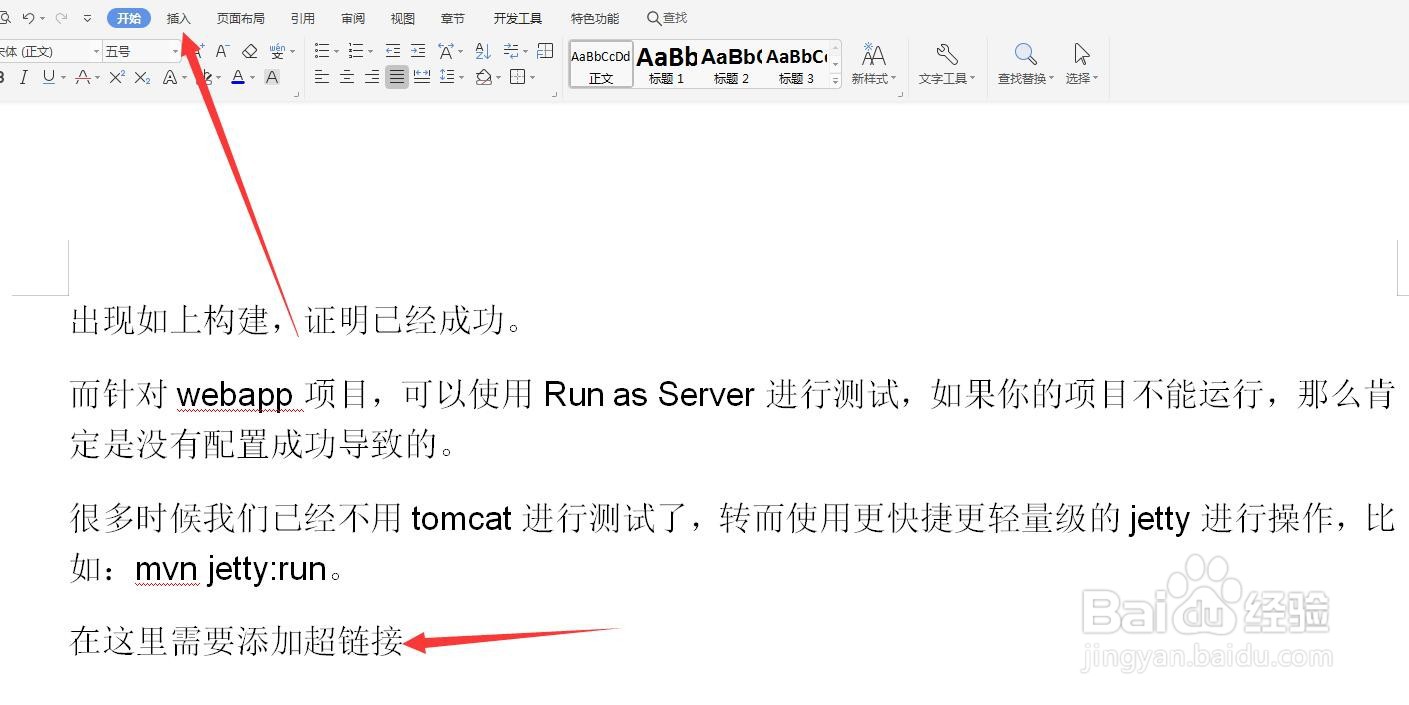Open the 选择 cursor tool
Screen dimensions: 1409x705
pyautogui.click(x=1081, y=64)
